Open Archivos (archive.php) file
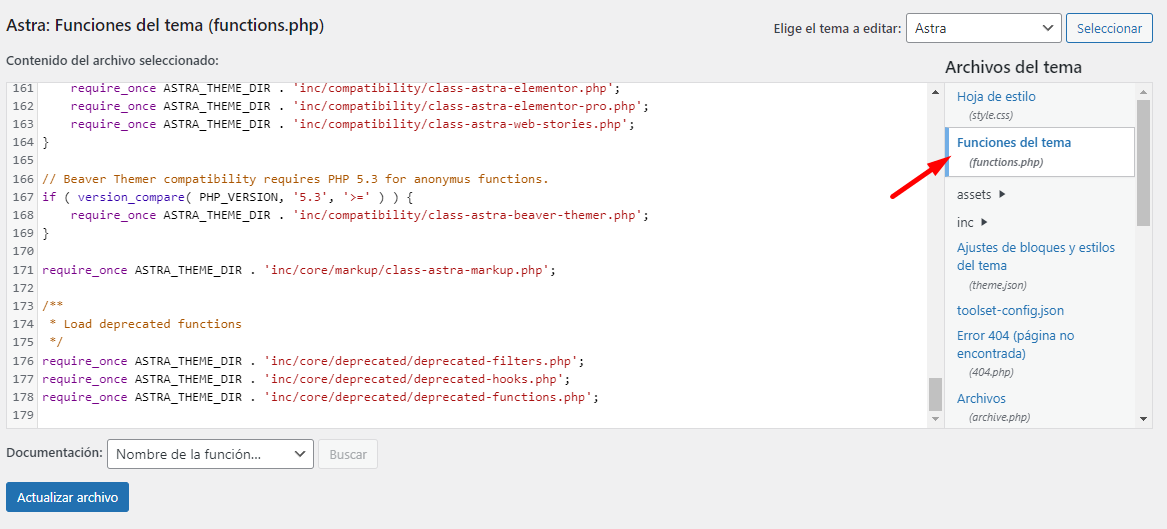Viewport: 1167px width, 529px height. tap(981, 398)
